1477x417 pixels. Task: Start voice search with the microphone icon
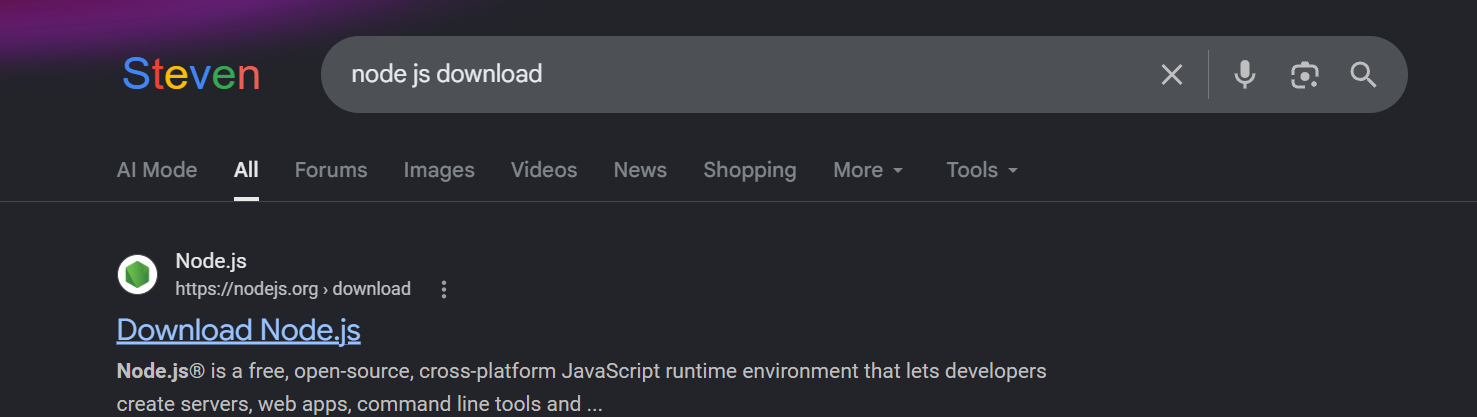coord(1244,74)
